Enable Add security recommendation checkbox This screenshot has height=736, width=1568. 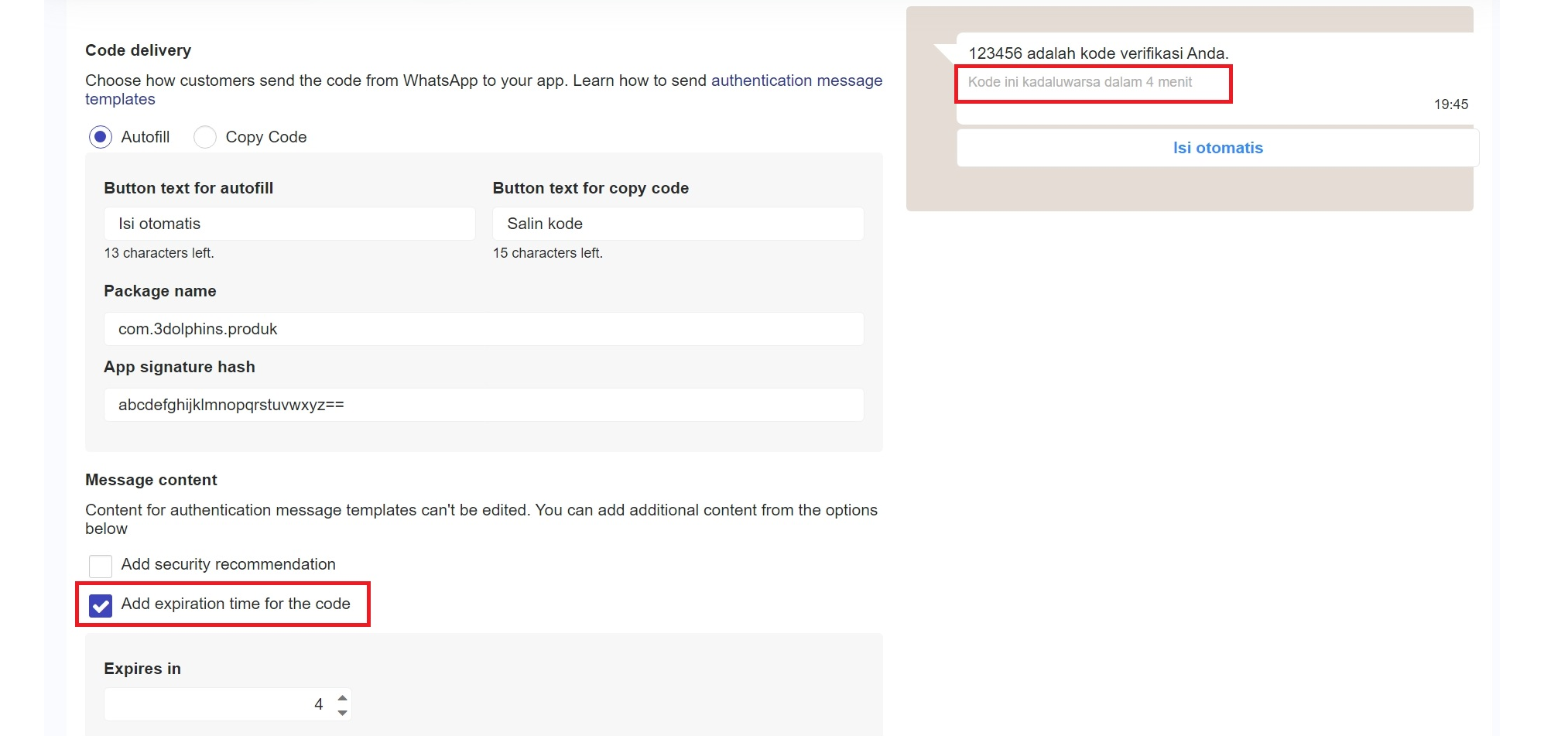pos(101,566)
